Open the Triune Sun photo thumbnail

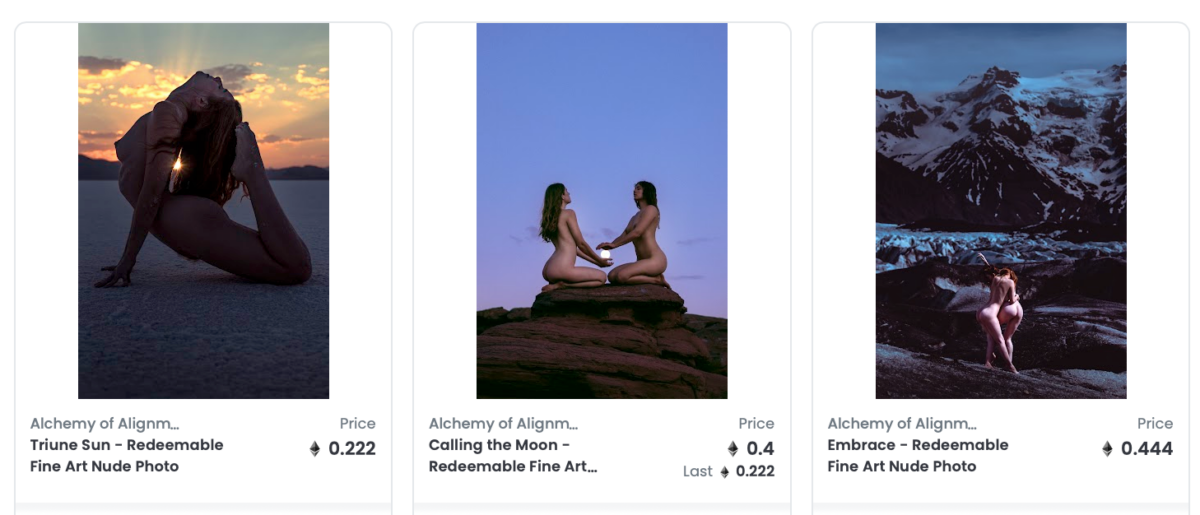pyautogui.click(x=203, y=211)
